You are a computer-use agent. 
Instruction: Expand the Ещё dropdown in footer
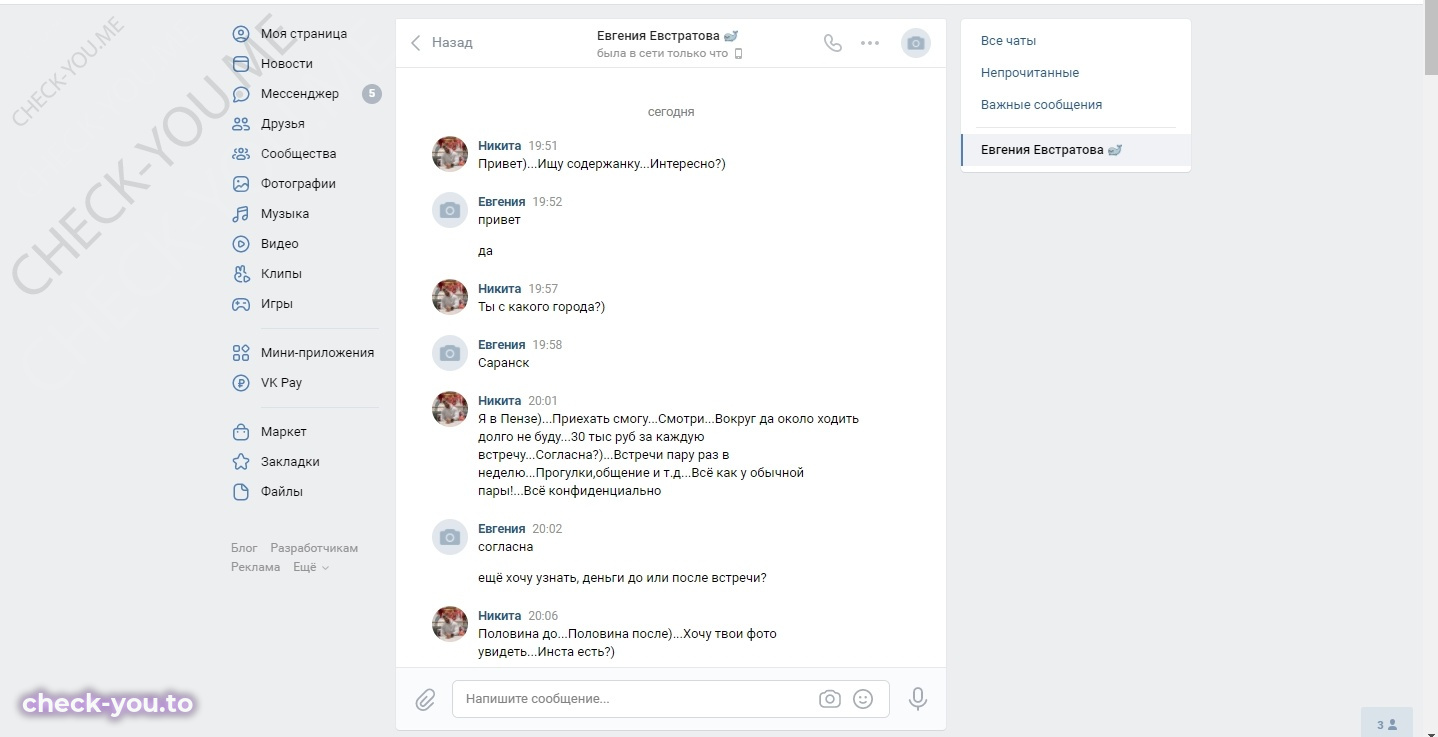(x=311, y=567)
